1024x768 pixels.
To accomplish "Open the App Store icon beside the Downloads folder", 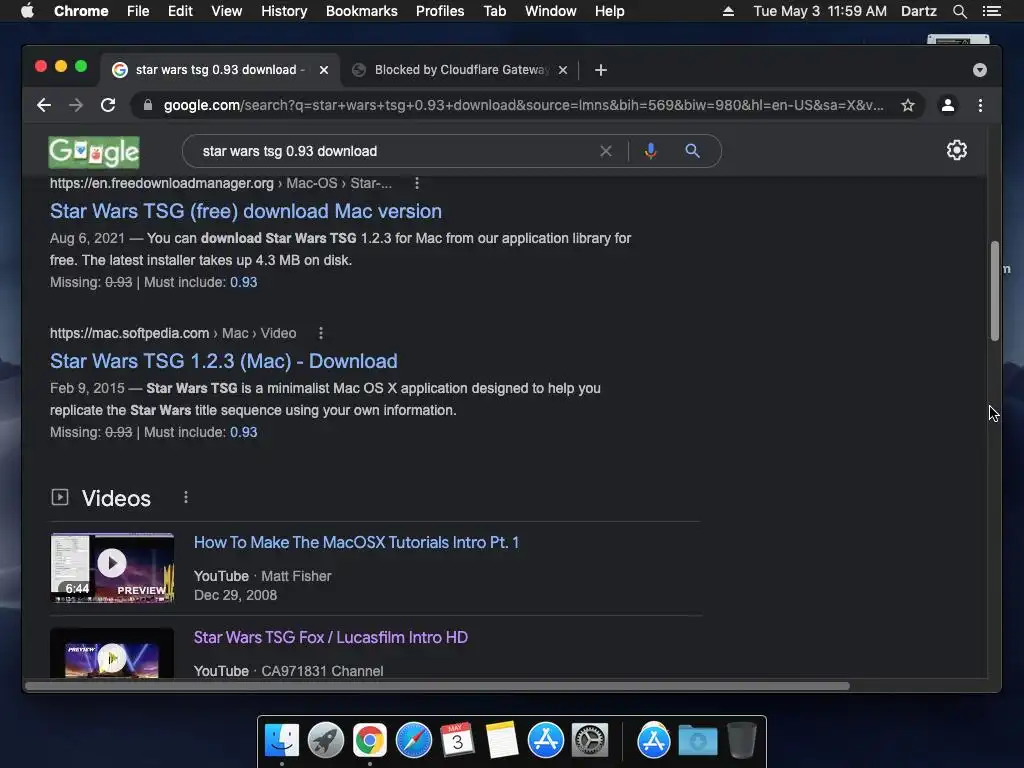I will tap(654, 740).
